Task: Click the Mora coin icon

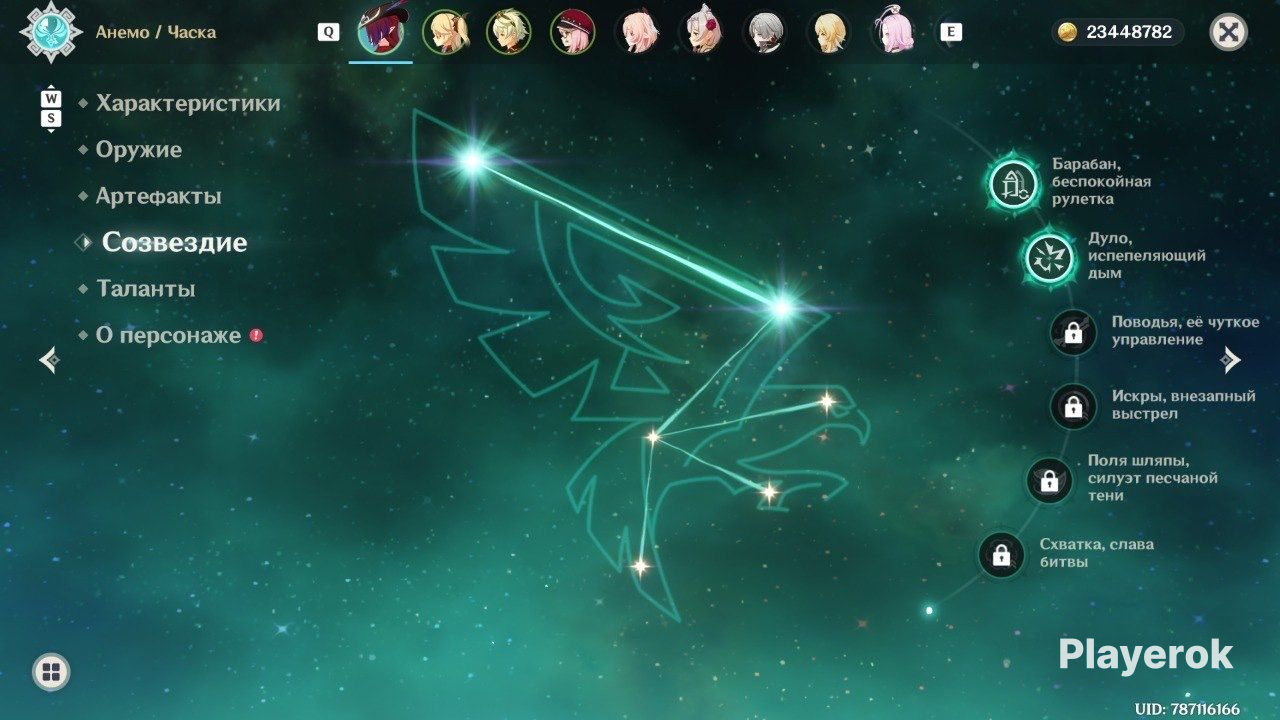Action: 1068,32
